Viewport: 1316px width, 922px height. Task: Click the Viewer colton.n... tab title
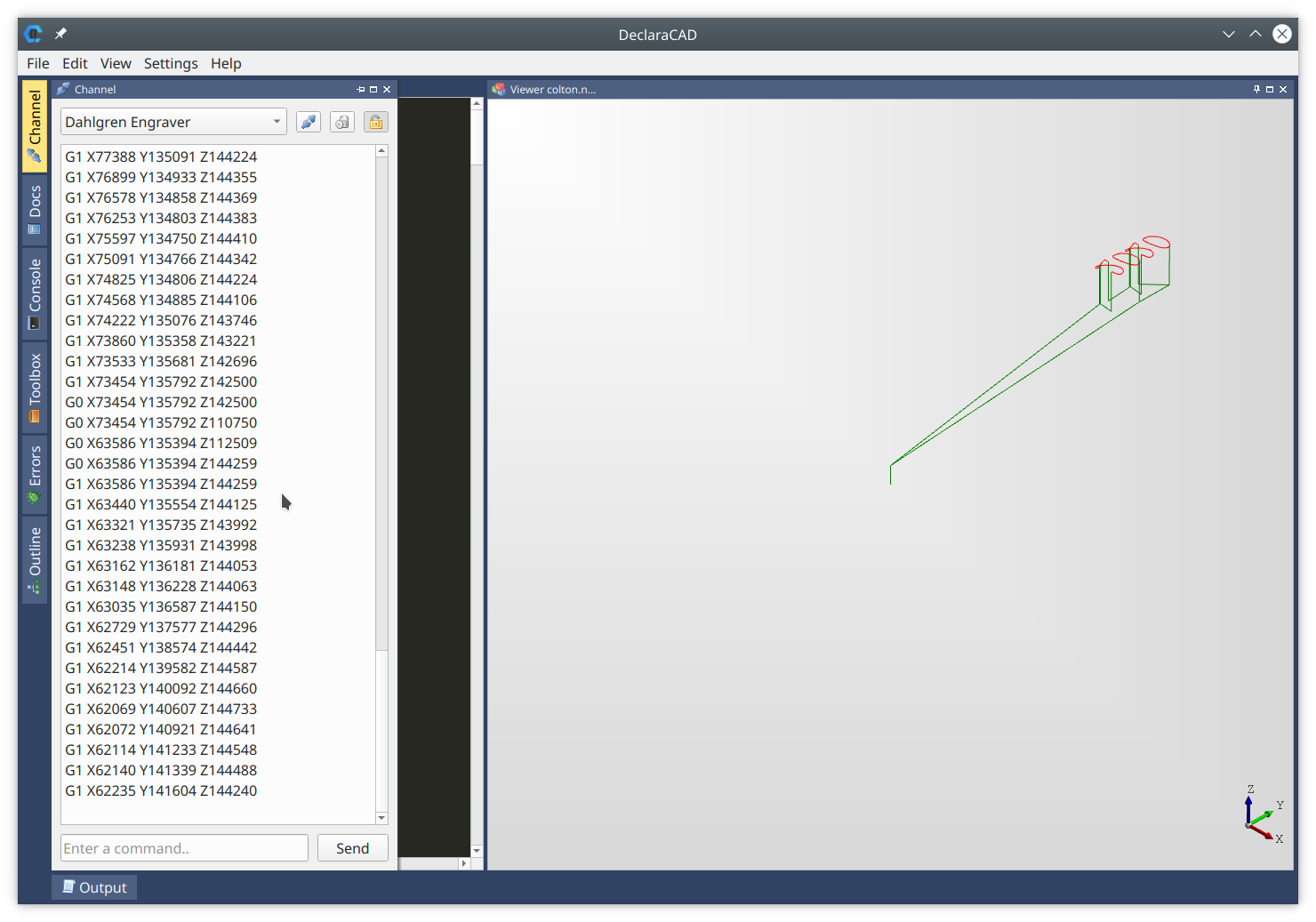coord(553,89)
